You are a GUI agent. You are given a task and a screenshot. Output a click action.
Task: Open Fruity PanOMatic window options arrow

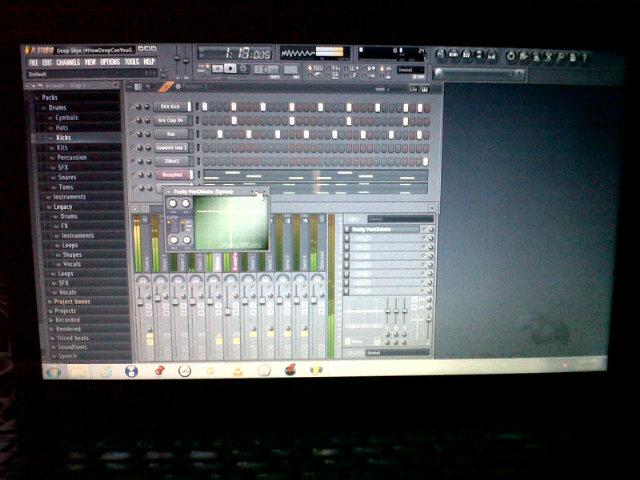tap(169, 191)
